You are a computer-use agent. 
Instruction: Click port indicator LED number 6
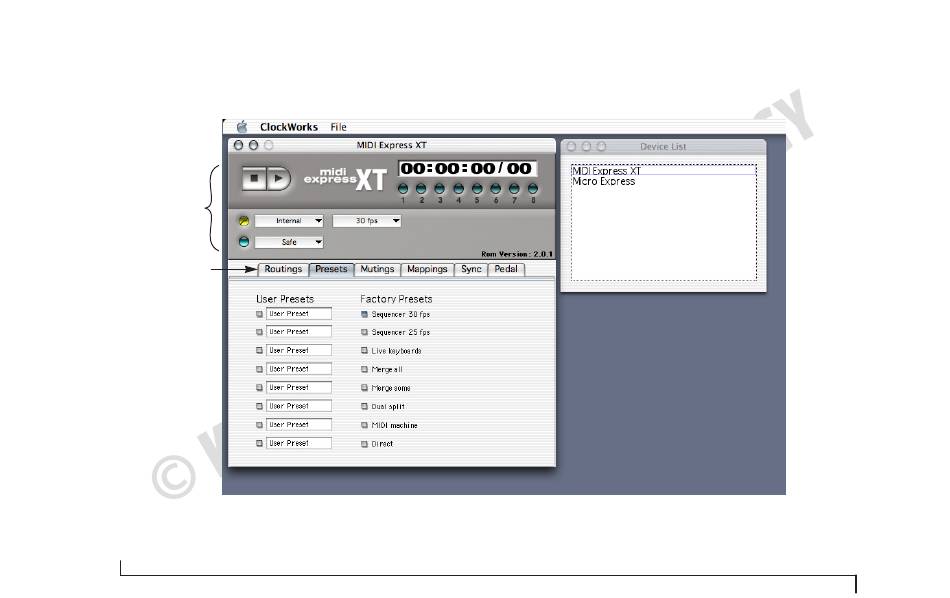coord(496,188)
